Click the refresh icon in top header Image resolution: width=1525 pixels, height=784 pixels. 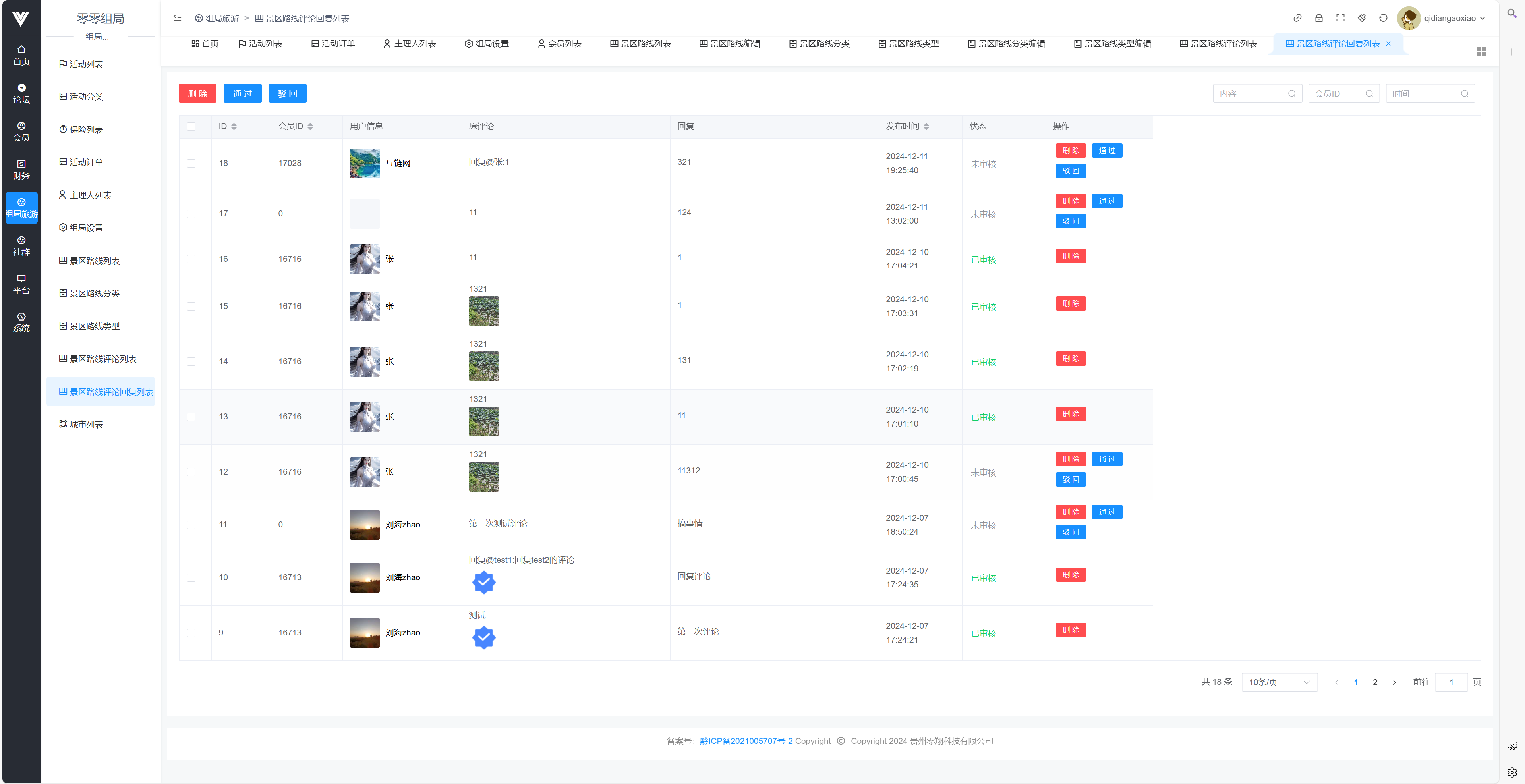(x=1383, y=18)
